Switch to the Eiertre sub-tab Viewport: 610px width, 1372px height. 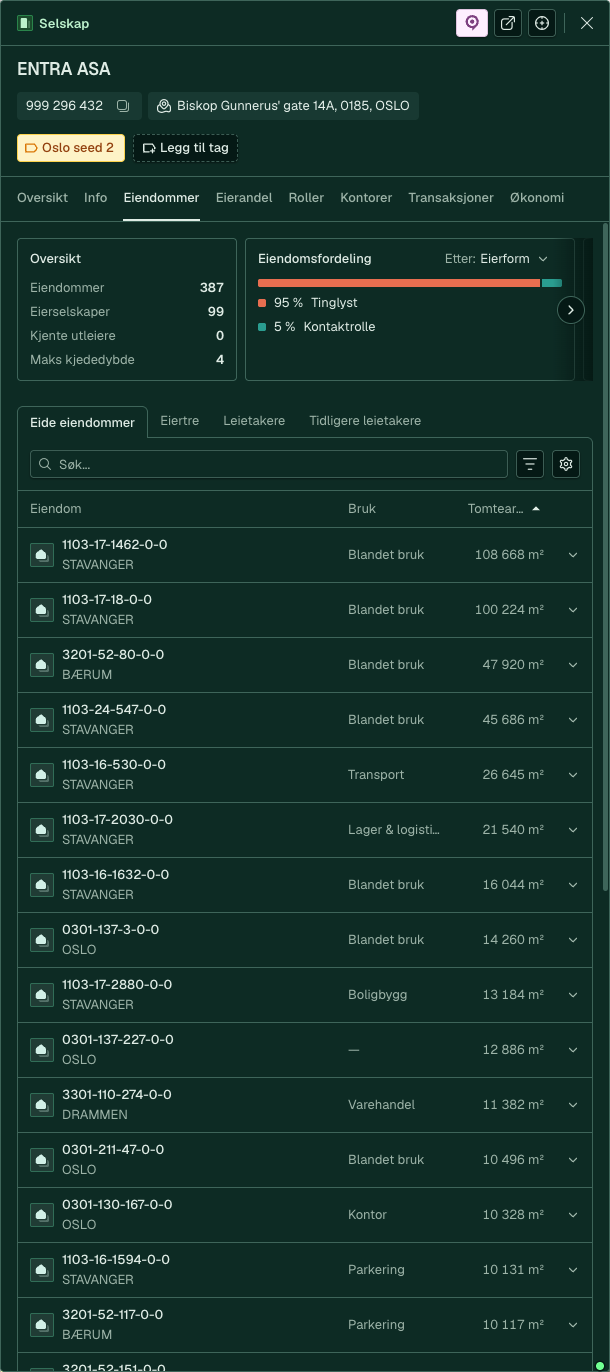point(180,421)
